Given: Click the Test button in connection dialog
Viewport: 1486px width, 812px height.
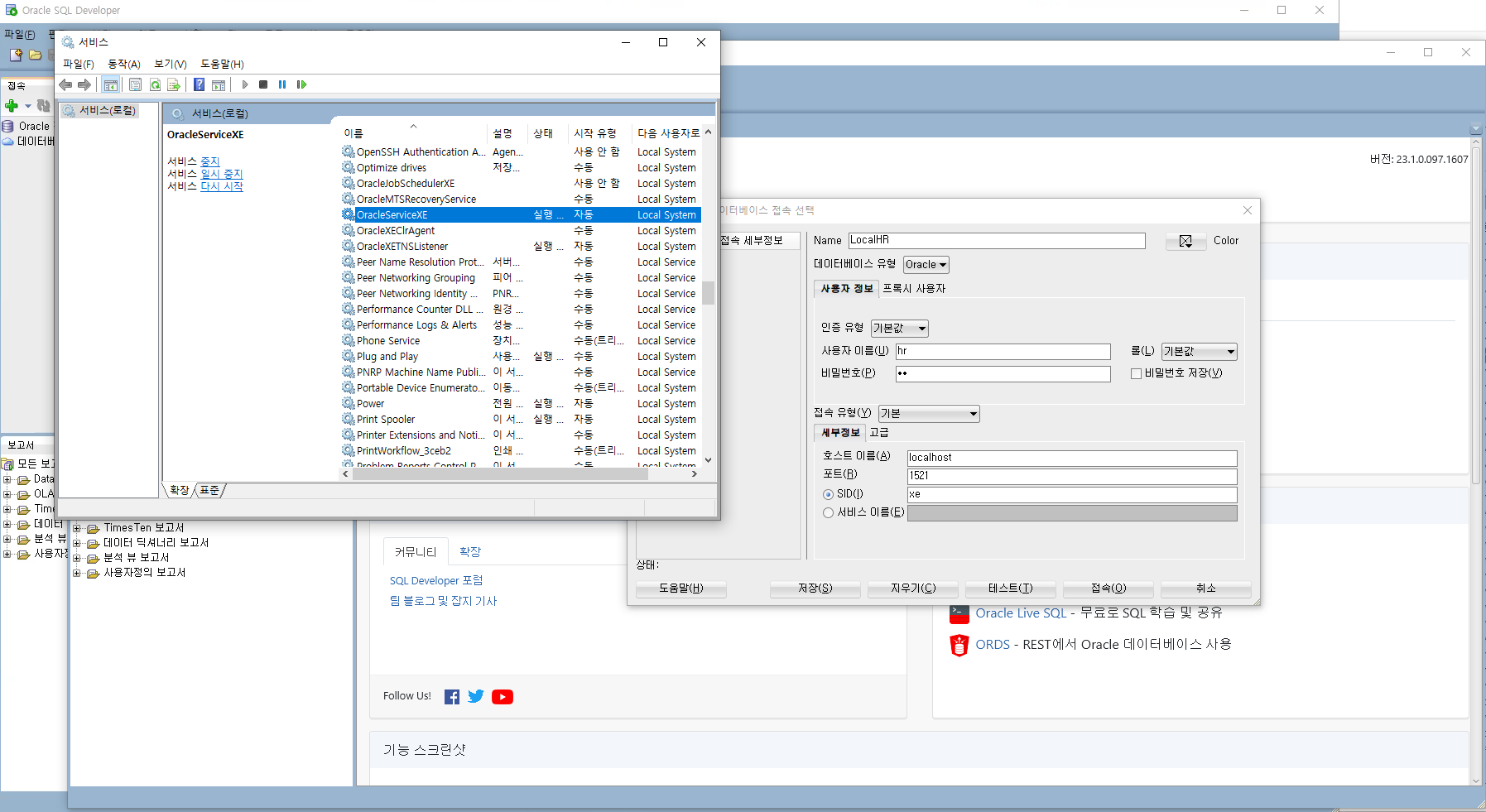Looking at the screenshot, I should point(1011,589).
